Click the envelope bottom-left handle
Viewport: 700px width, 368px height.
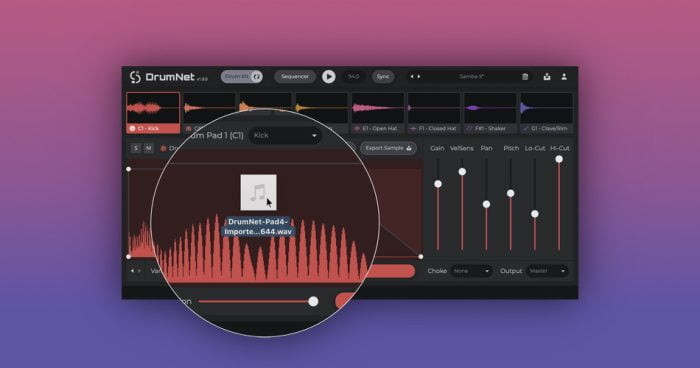[129, 257]
